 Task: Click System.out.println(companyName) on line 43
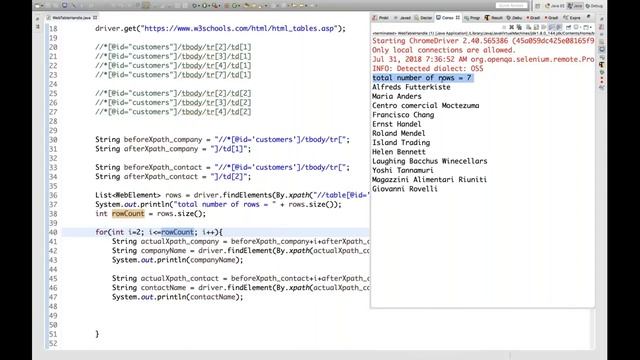click(x=177, y=260)
